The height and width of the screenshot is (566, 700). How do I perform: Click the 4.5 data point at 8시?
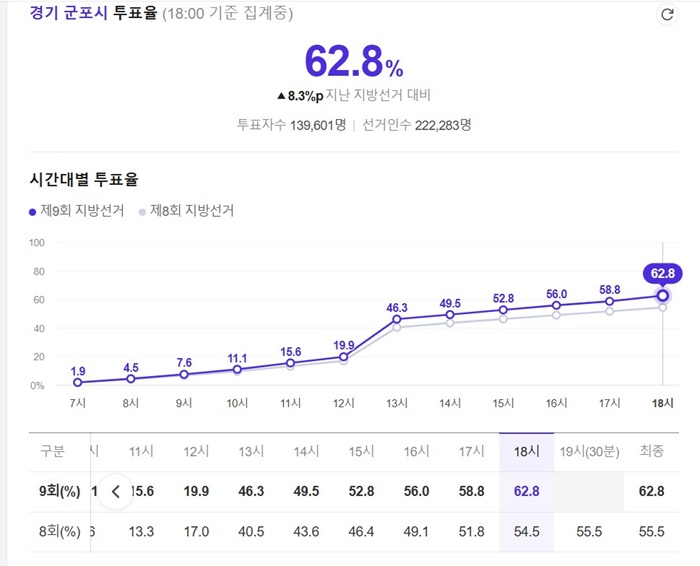click(131, 379)
